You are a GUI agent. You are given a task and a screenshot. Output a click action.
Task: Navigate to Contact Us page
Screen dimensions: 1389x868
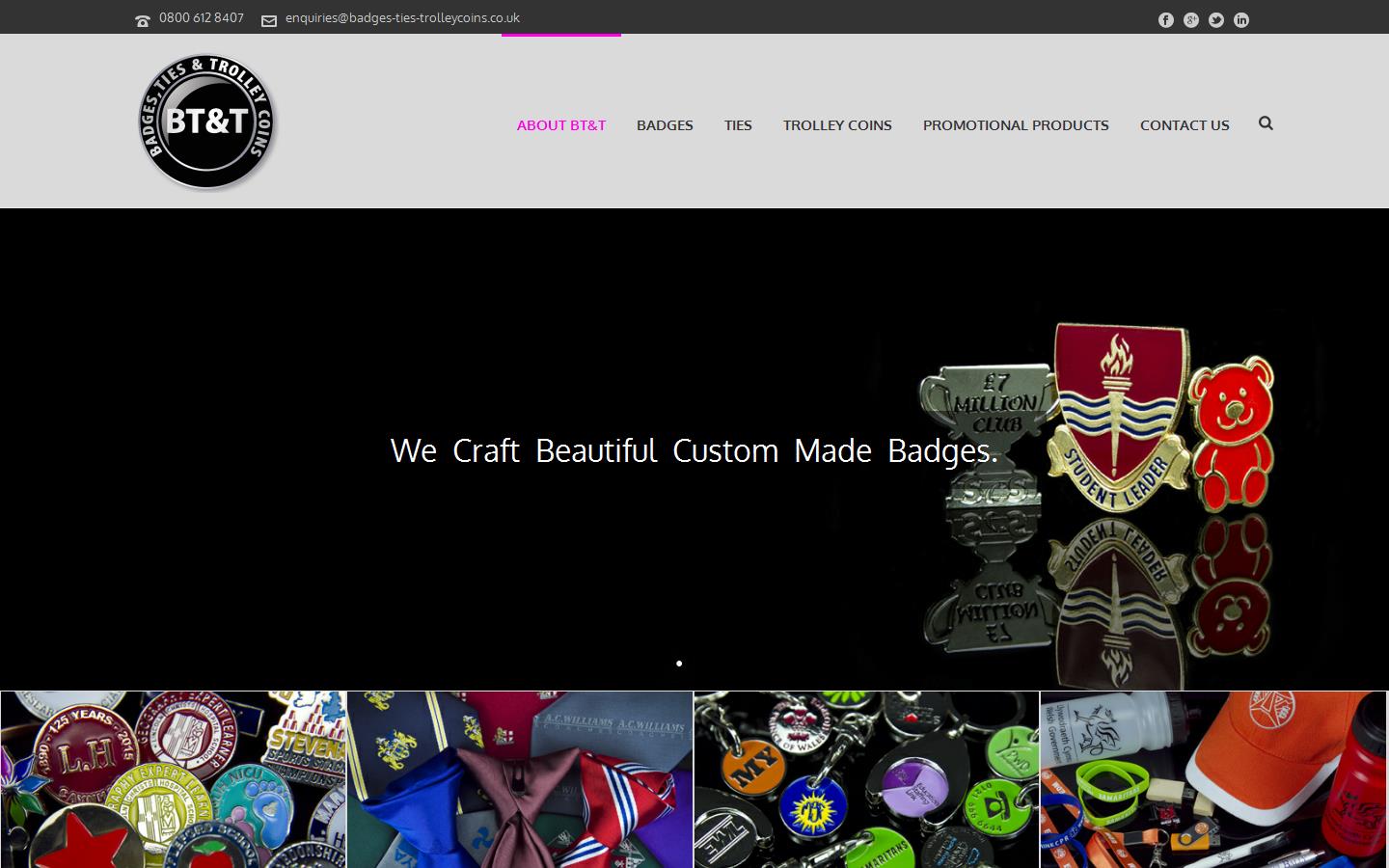(x=1185, y=125)
